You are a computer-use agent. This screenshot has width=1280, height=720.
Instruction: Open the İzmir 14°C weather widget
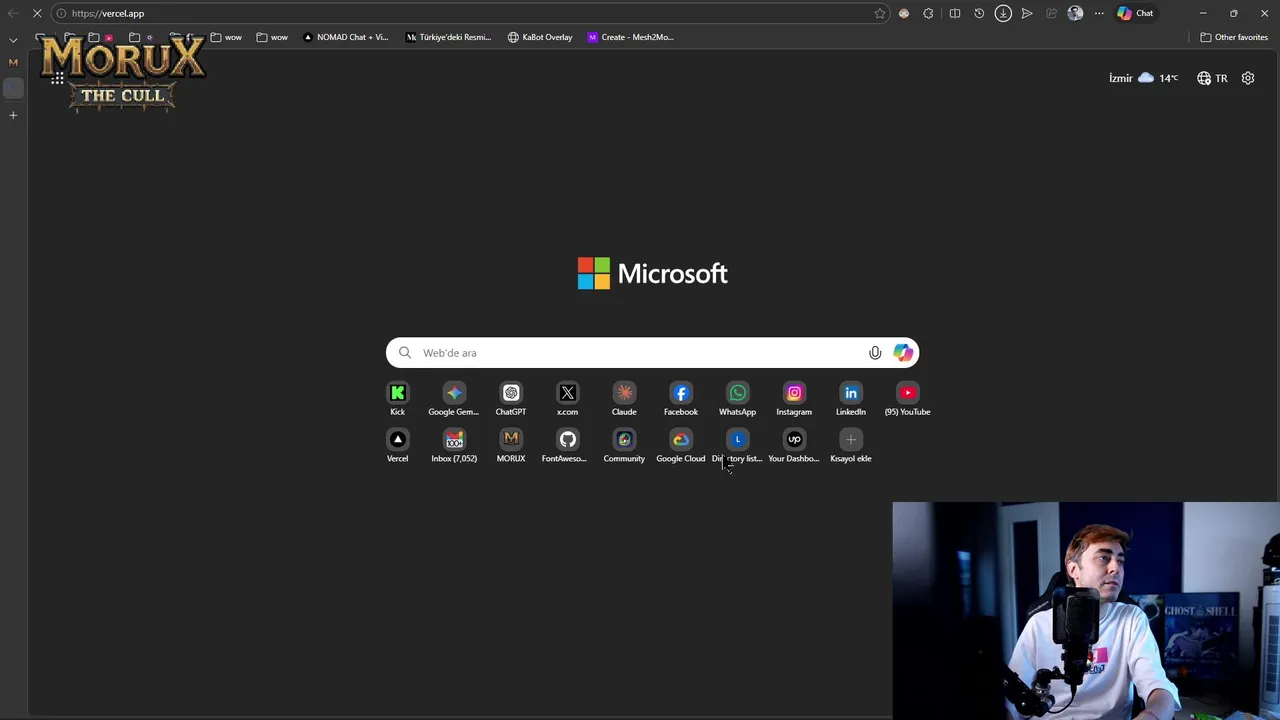(1144, 78)
